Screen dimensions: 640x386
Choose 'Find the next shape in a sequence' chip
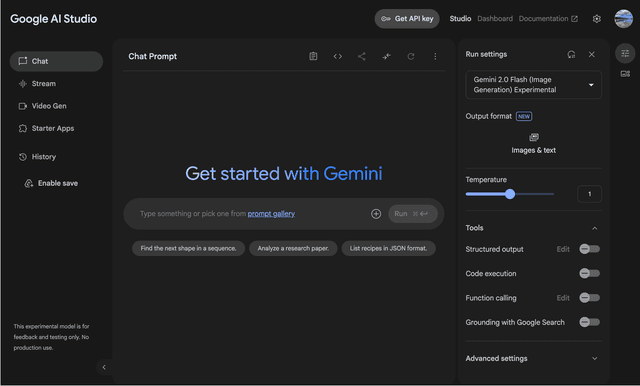coord(188,248)
